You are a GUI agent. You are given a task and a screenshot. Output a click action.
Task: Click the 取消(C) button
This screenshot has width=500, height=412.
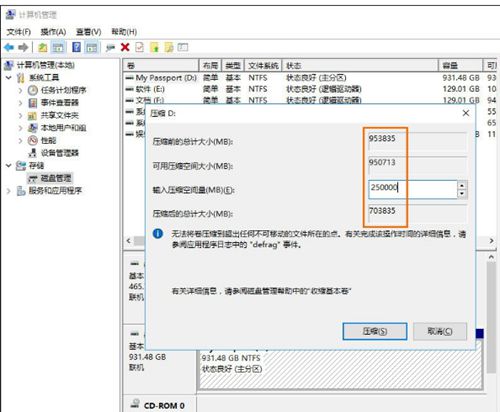440,331
